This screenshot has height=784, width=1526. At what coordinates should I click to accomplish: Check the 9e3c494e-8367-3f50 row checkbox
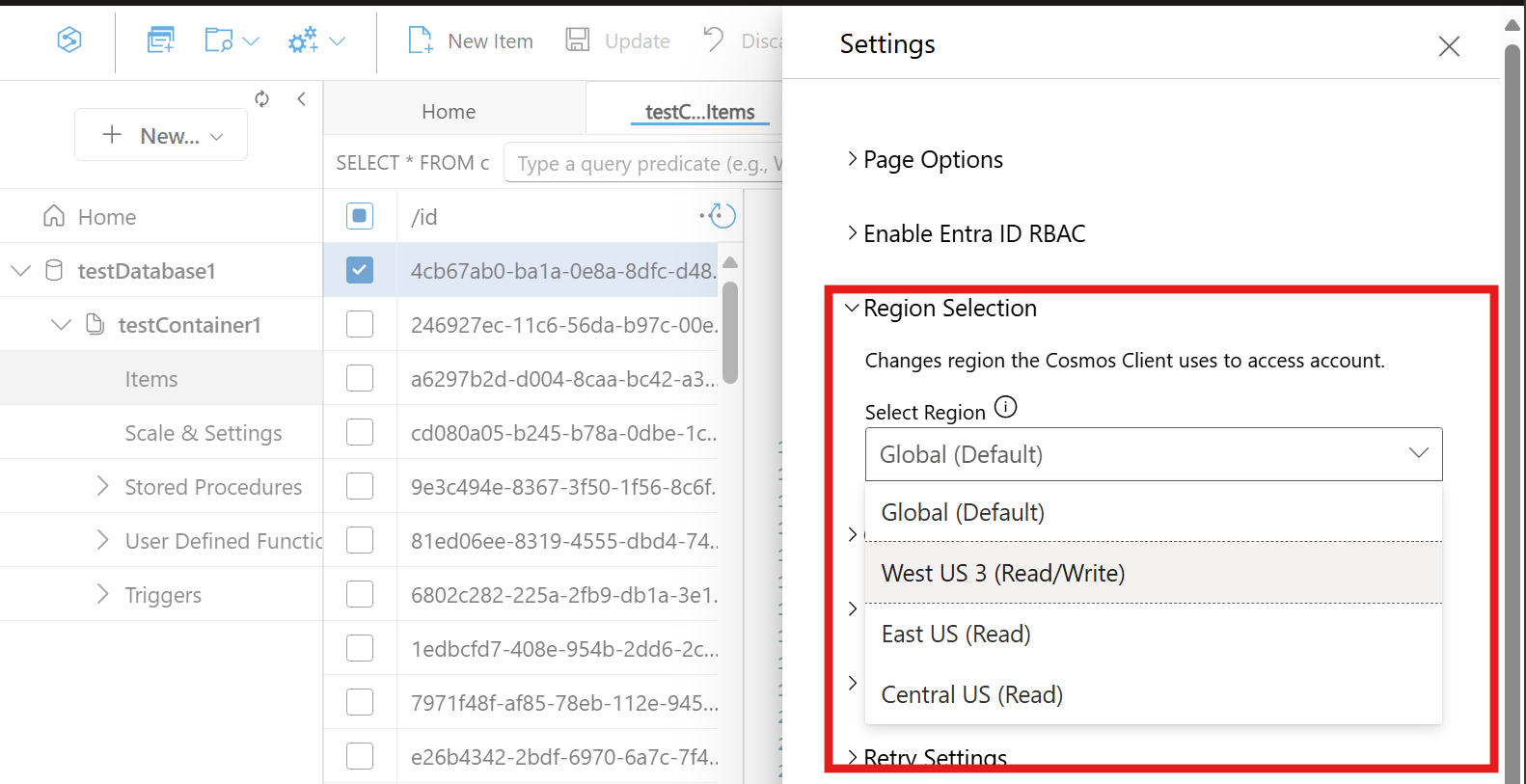pyautogui.click(x=360, y=486)
